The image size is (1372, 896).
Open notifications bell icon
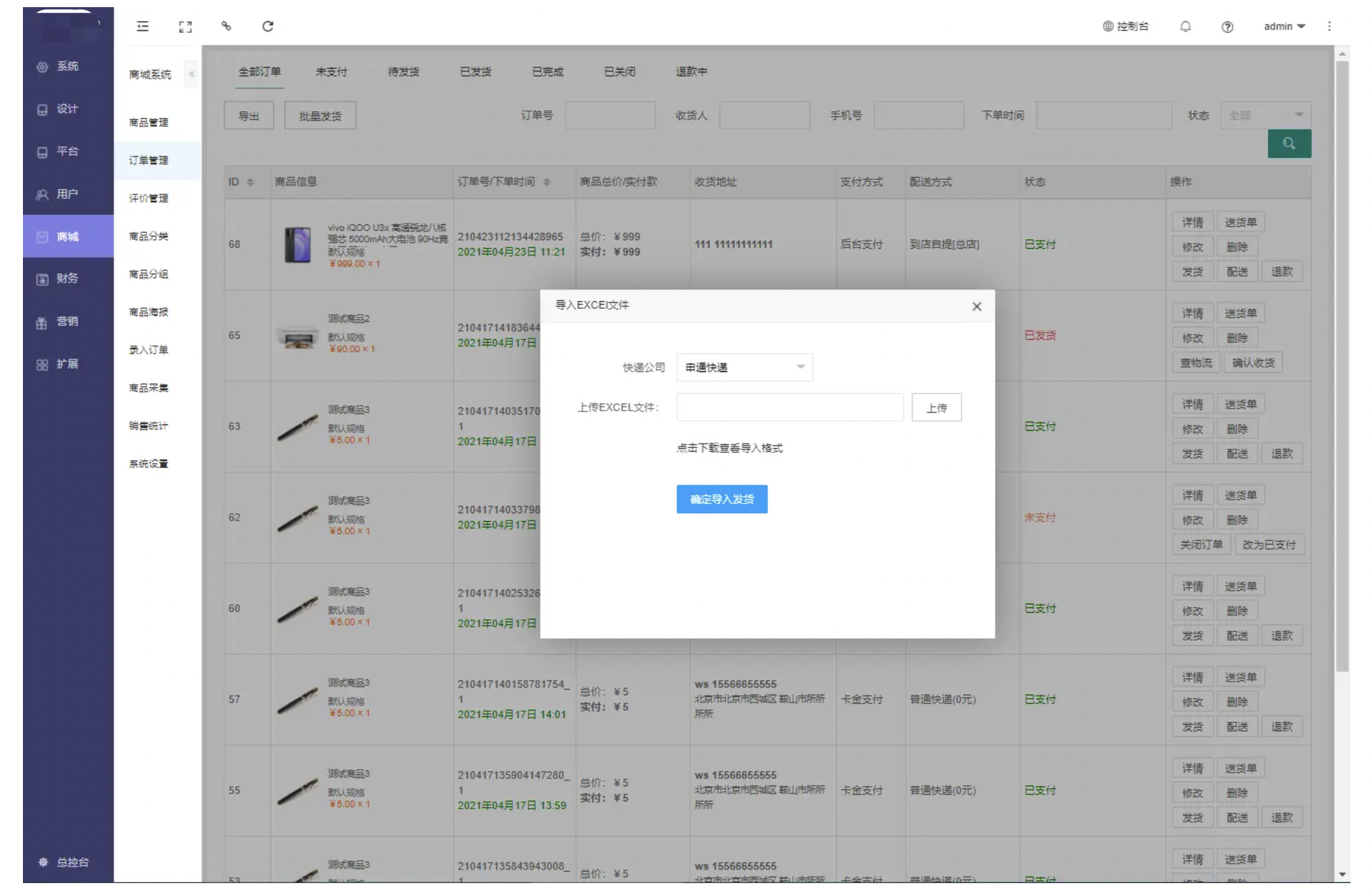click(x=1186, y=27)
